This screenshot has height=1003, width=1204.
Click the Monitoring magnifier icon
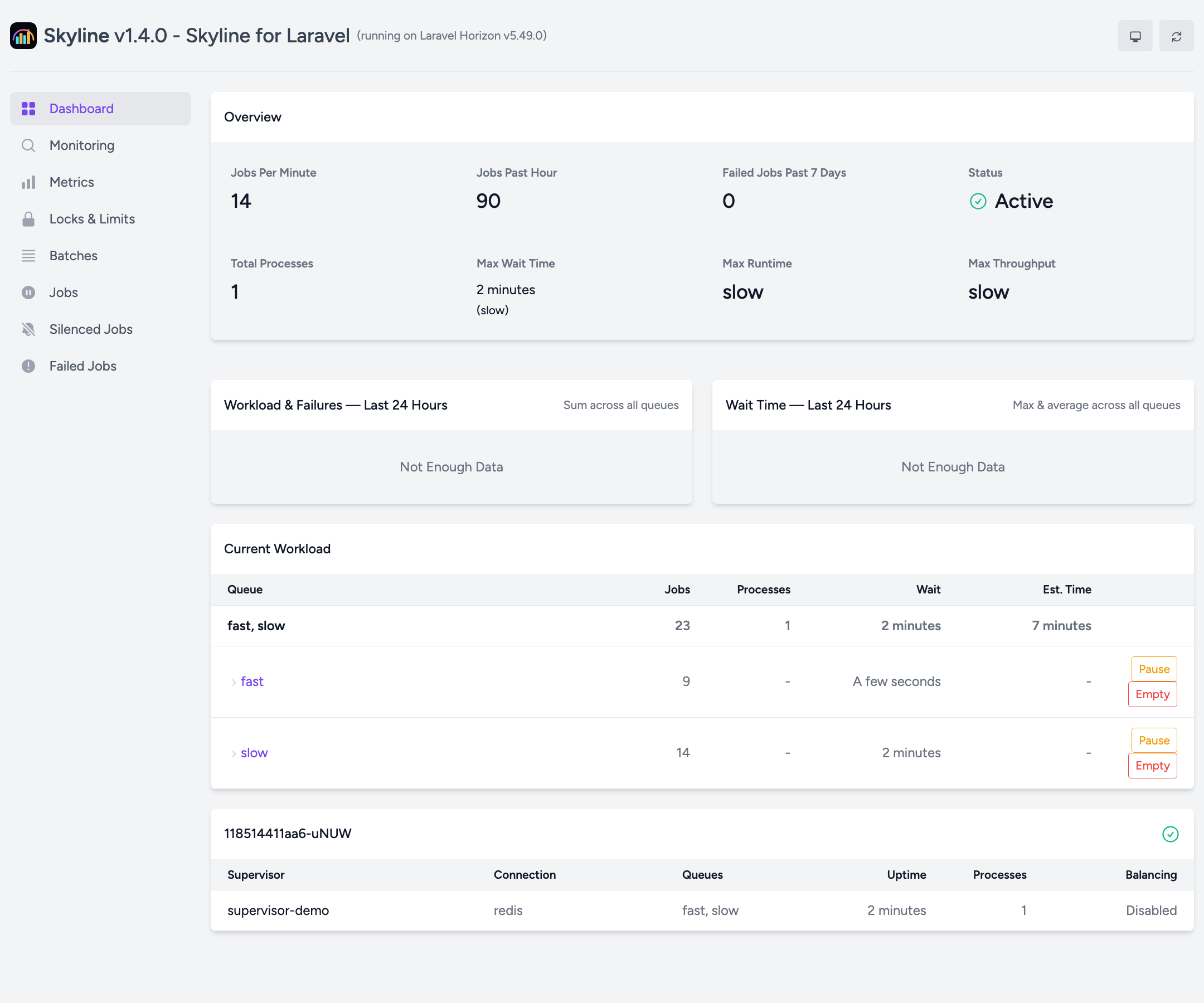(28, 145)
